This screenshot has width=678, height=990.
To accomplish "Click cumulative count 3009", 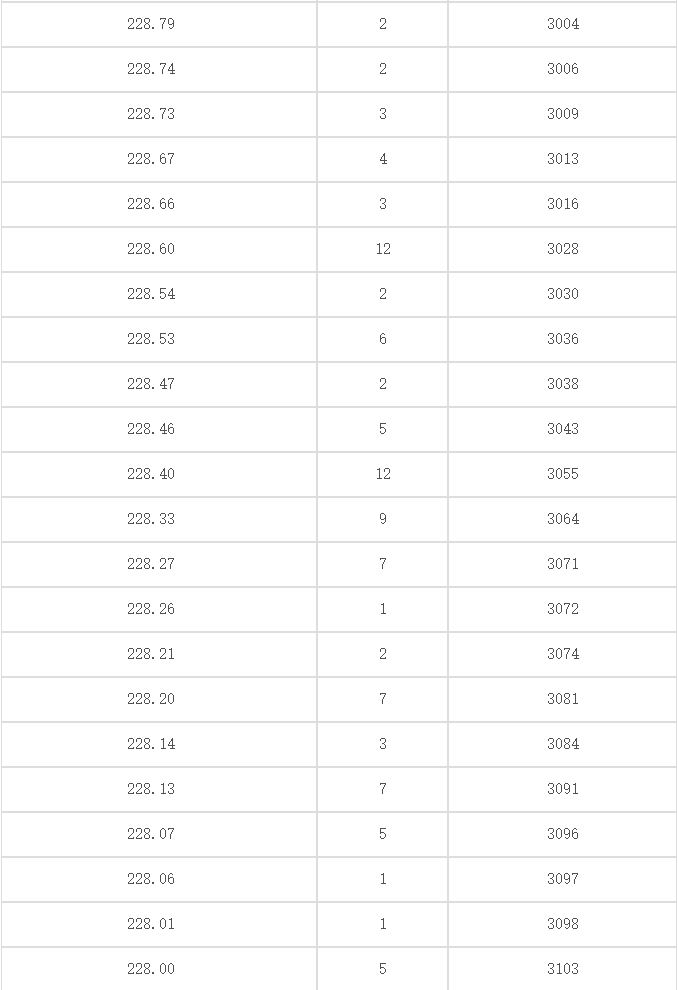I will point(562,114).
